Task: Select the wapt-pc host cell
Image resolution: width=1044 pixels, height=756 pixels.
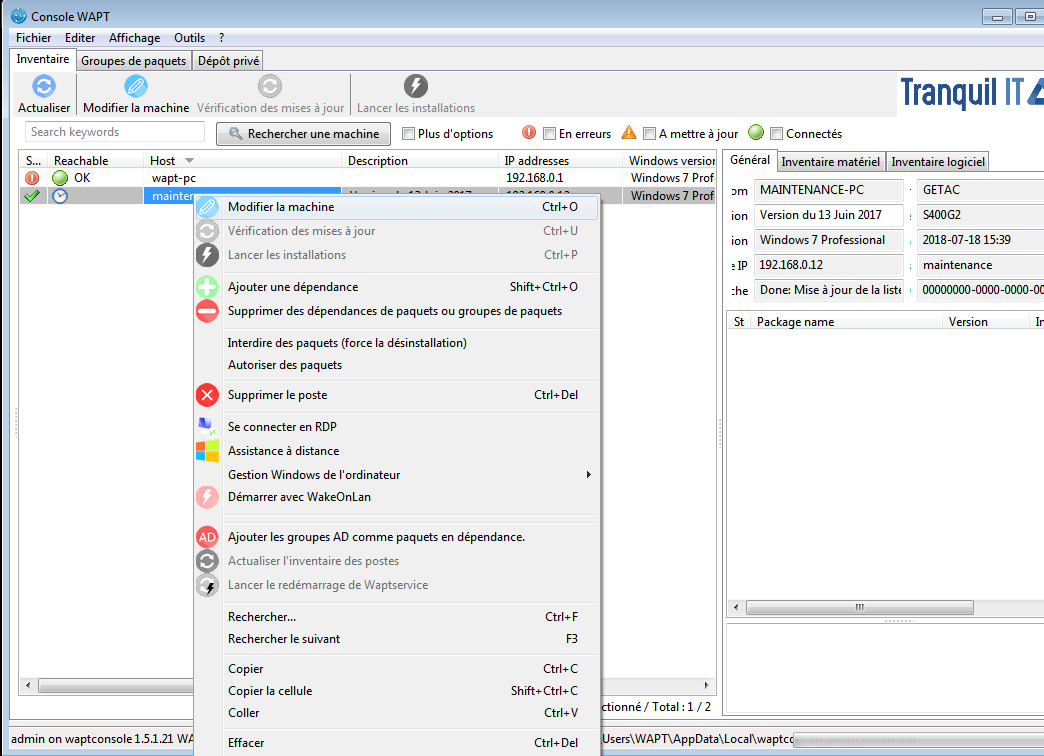Action: tap(242, 178)
